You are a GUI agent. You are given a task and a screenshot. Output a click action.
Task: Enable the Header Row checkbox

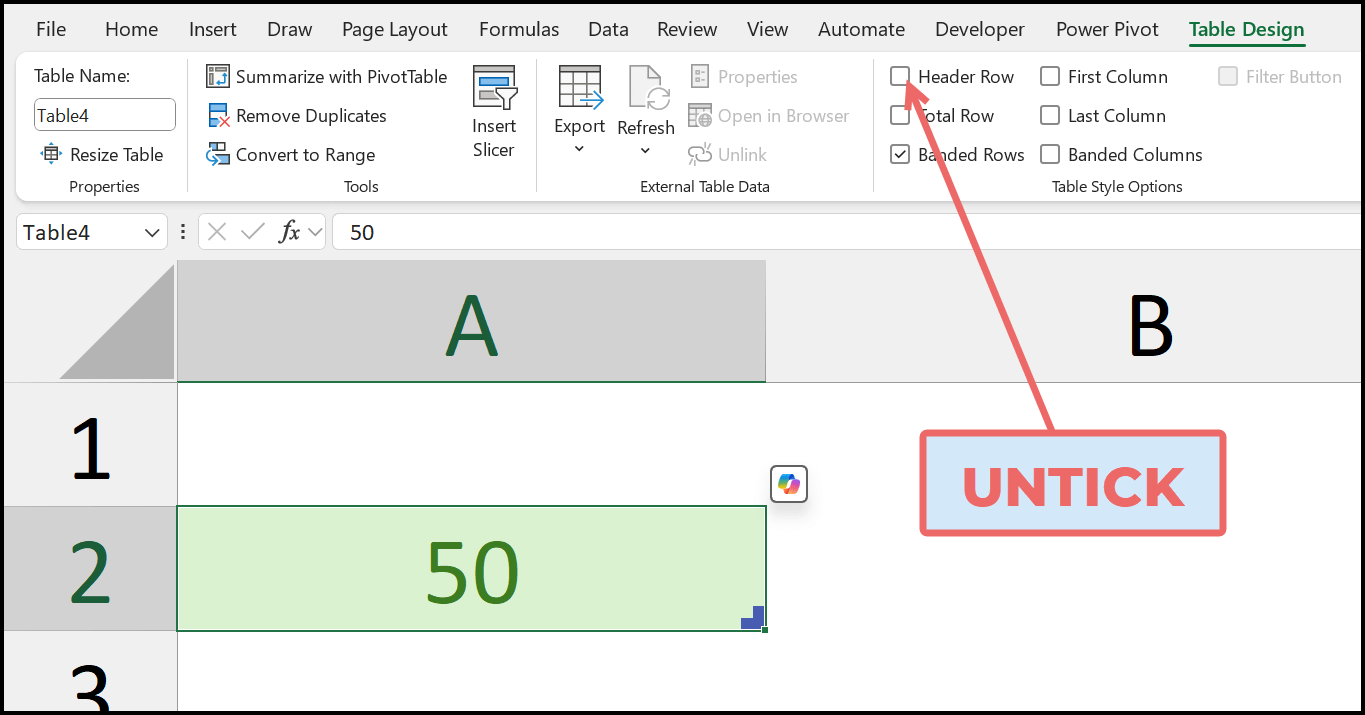point(900,77)
